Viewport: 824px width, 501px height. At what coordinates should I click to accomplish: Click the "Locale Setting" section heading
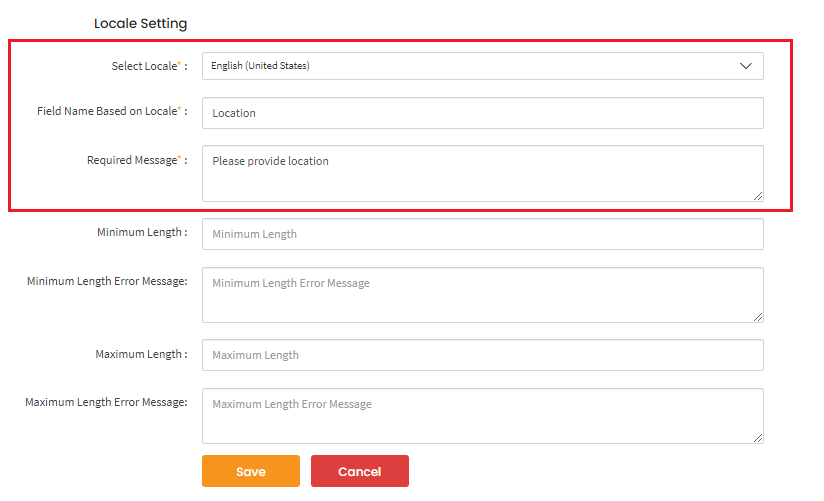coord(140,23)
